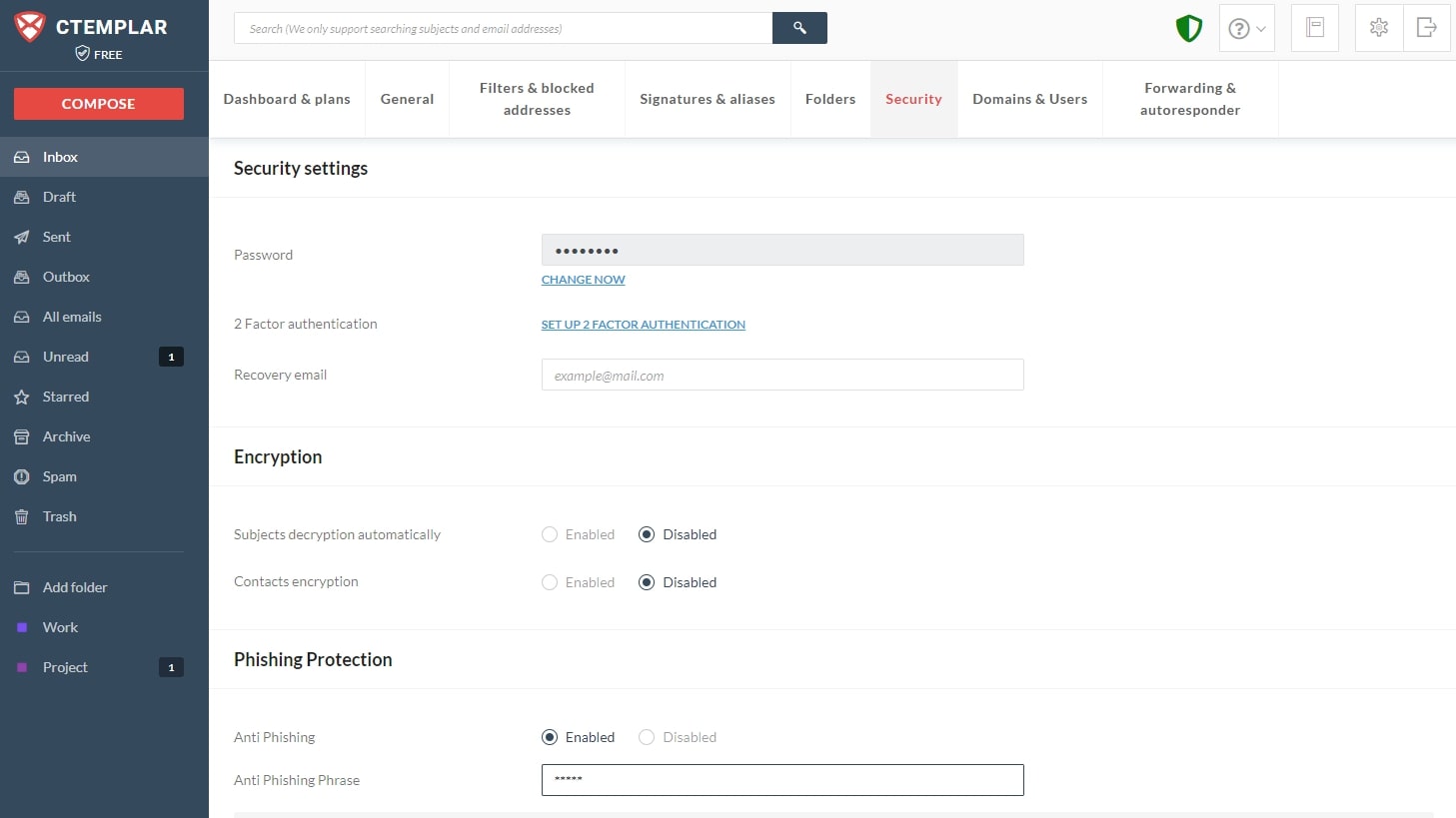Click the CHANGE NOW password link
Image resolution: width=1456 pixels, height=818 pixels.
click(584, 280)
